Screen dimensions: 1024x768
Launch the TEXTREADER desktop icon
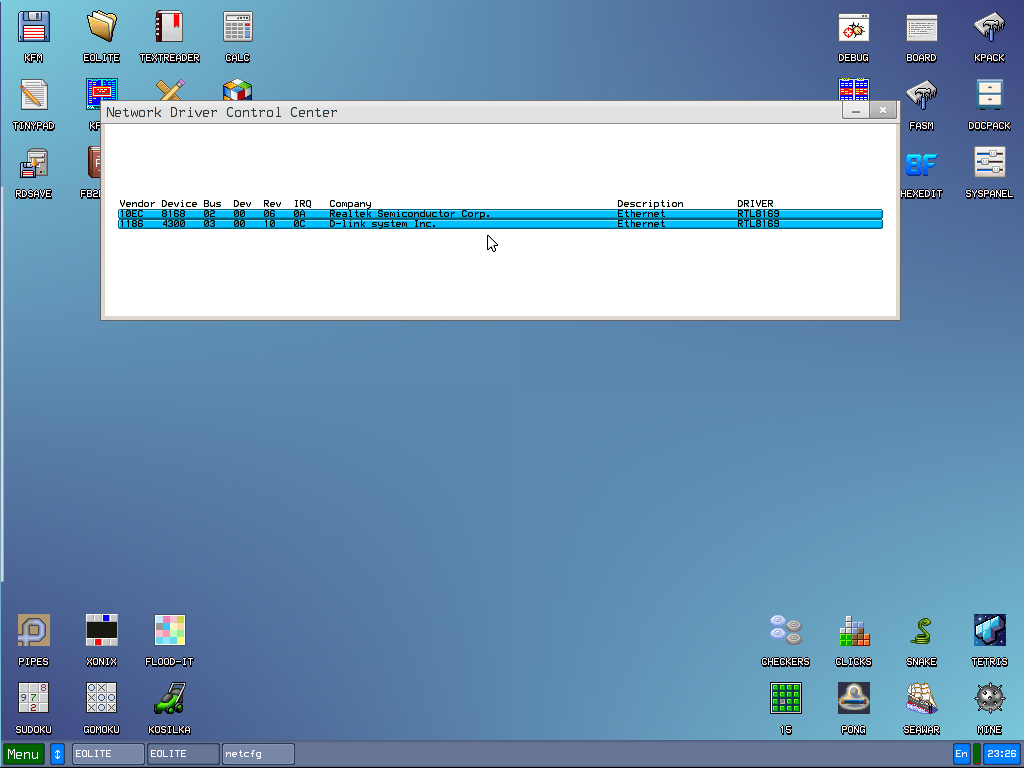click(170, 28)
